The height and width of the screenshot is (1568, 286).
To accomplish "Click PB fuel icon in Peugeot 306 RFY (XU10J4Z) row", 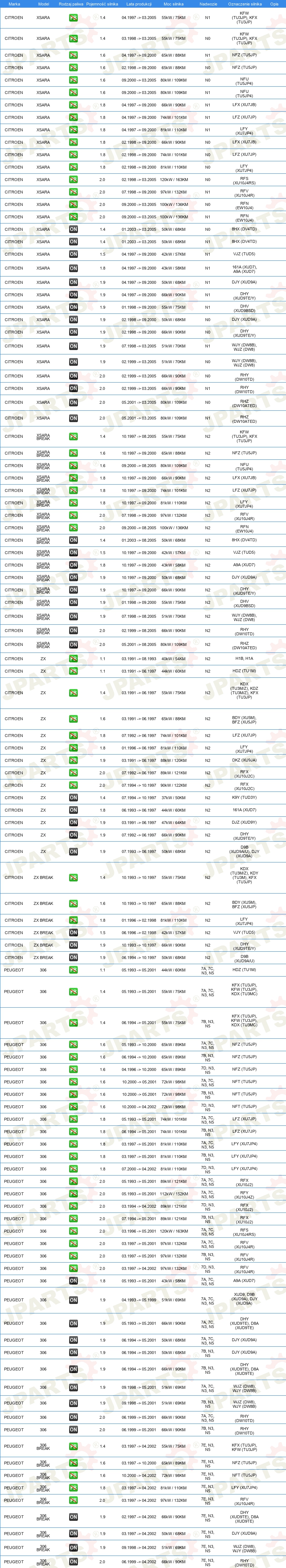I will 73,1194.
